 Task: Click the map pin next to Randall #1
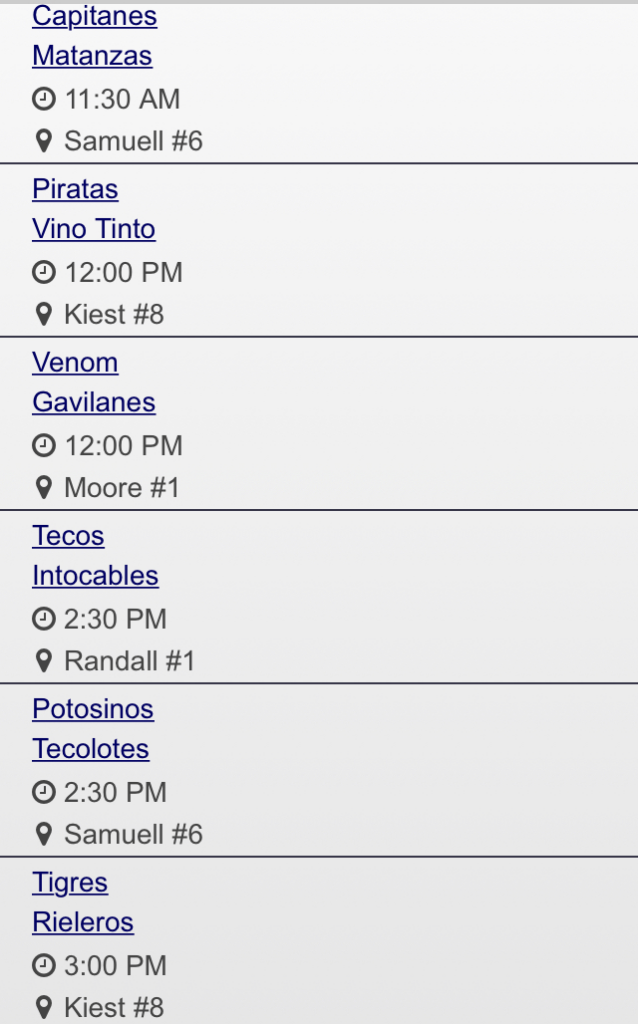(x=43, y=661)
